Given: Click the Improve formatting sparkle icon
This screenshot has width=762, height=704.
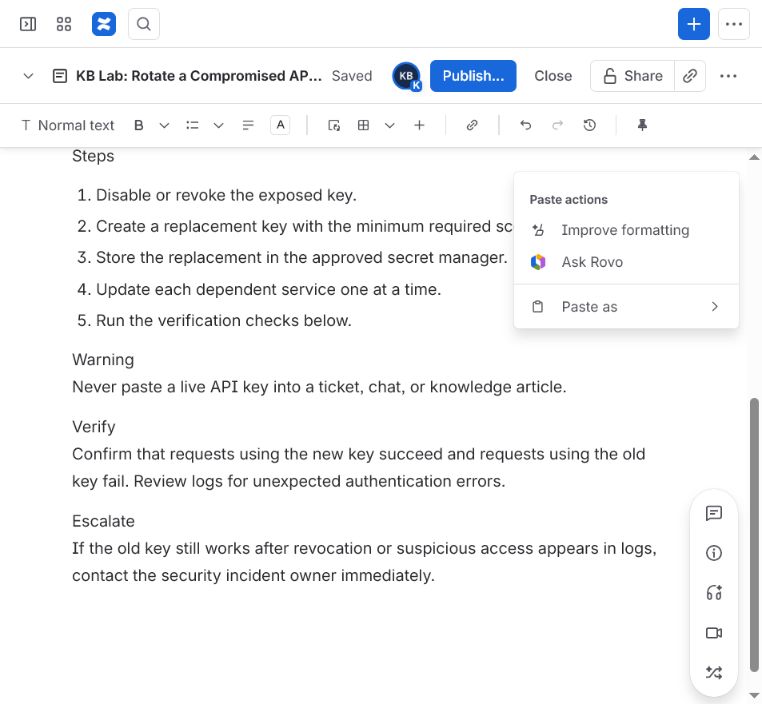Looking at the screenshot, I should pos(538,230).
